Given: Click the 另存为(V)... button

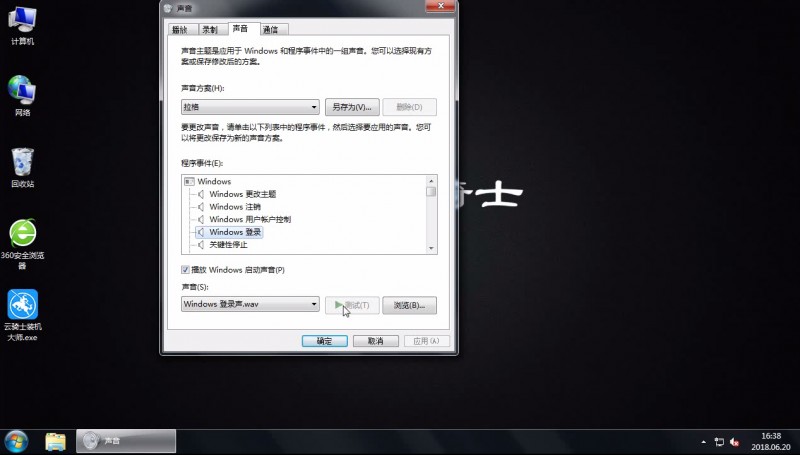Looking at the screenshot, I should [x=352, y=107].
